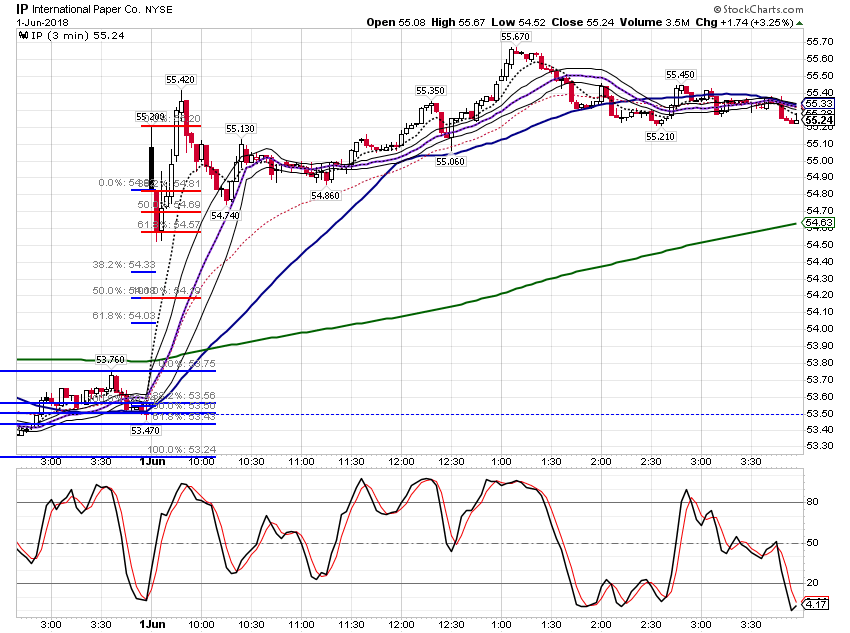Click the 54.00 price axis label
850x633 pixels.
[x=820, y=328]
